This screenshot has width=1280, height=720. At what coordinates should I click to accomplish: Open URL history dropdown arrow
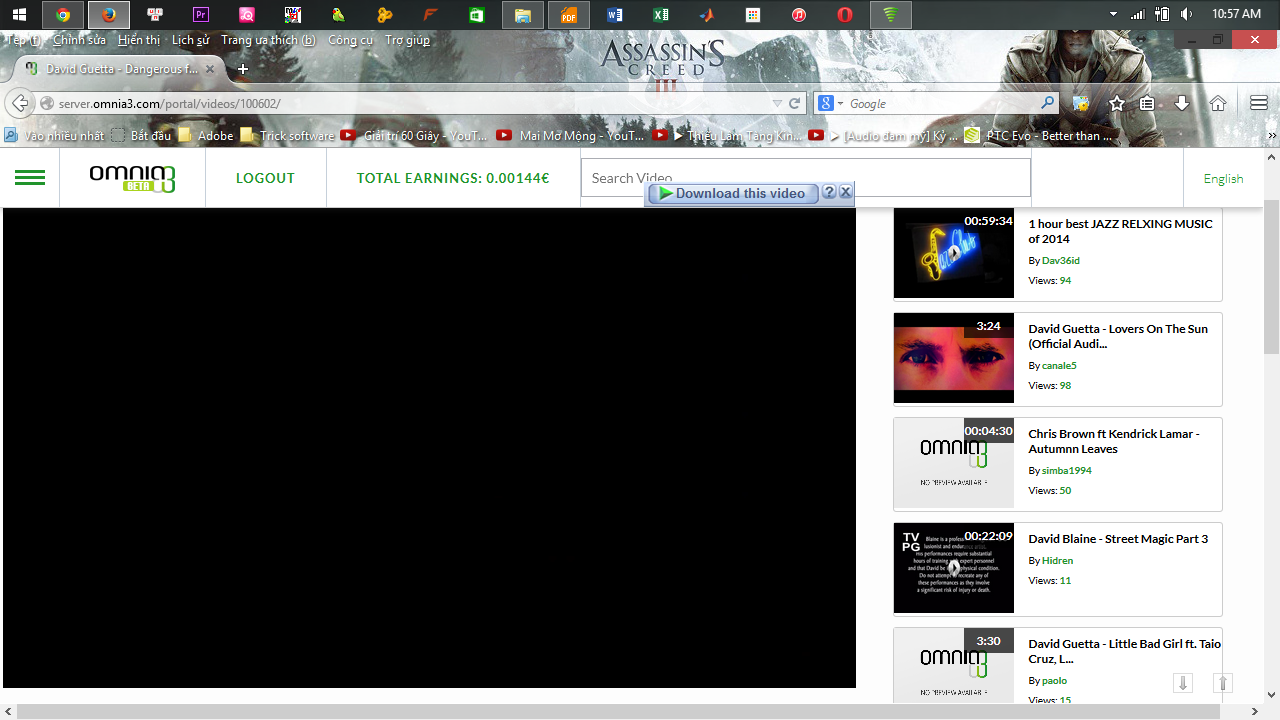(777, 103)
